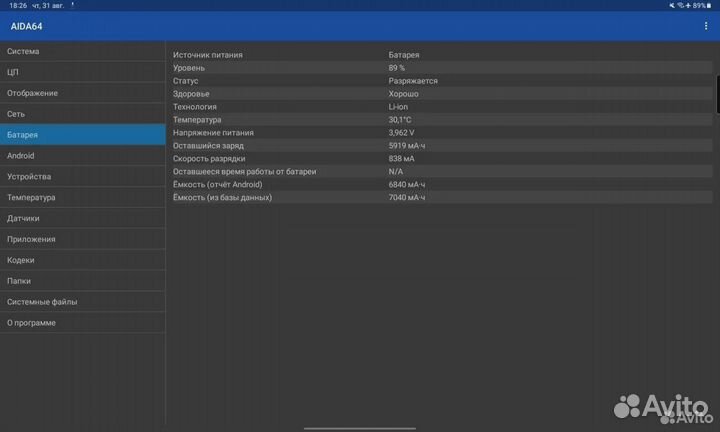The image size is (720, 432).
Task: Click the AIDA64 title
Action: coord(27,26)
